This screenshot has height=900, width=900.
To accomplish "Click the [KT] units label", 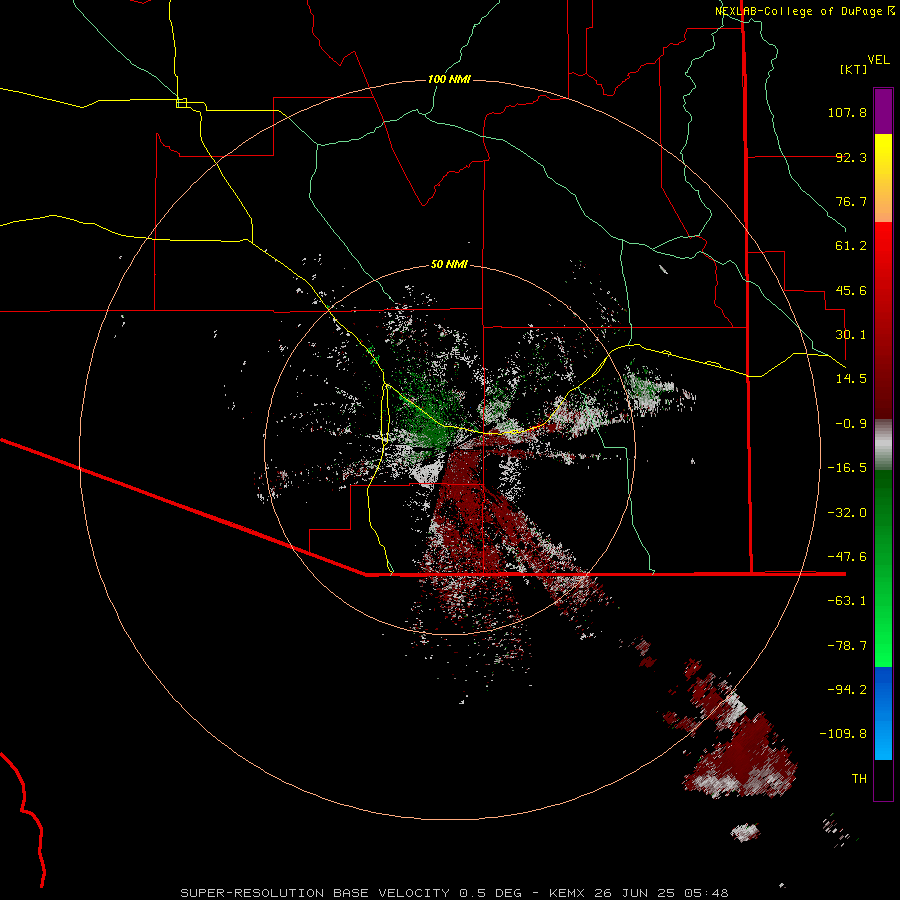I will pos(854,69).
